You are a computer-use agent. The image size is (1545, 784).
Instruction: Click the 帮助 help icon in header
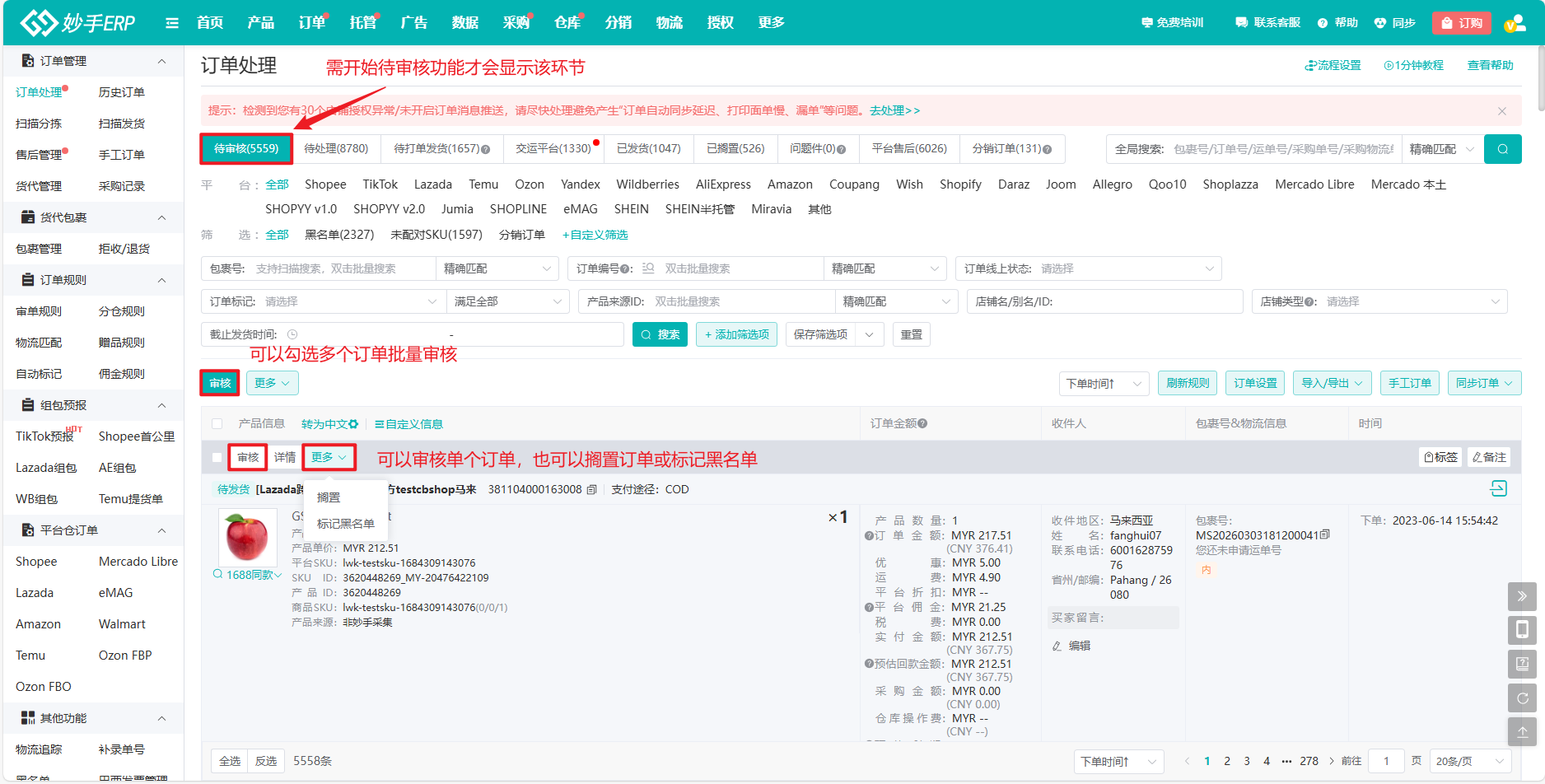click(1322, 23)
